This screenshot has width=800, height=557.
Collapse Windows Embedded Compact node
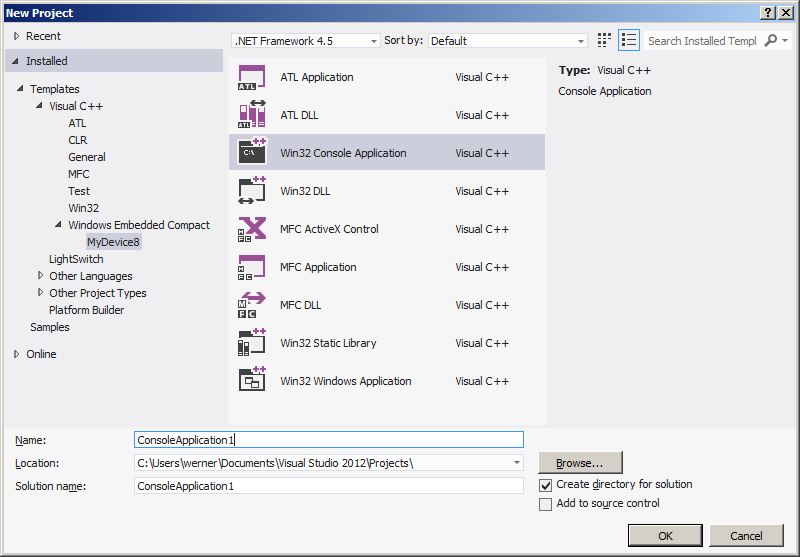coord(58,225)
